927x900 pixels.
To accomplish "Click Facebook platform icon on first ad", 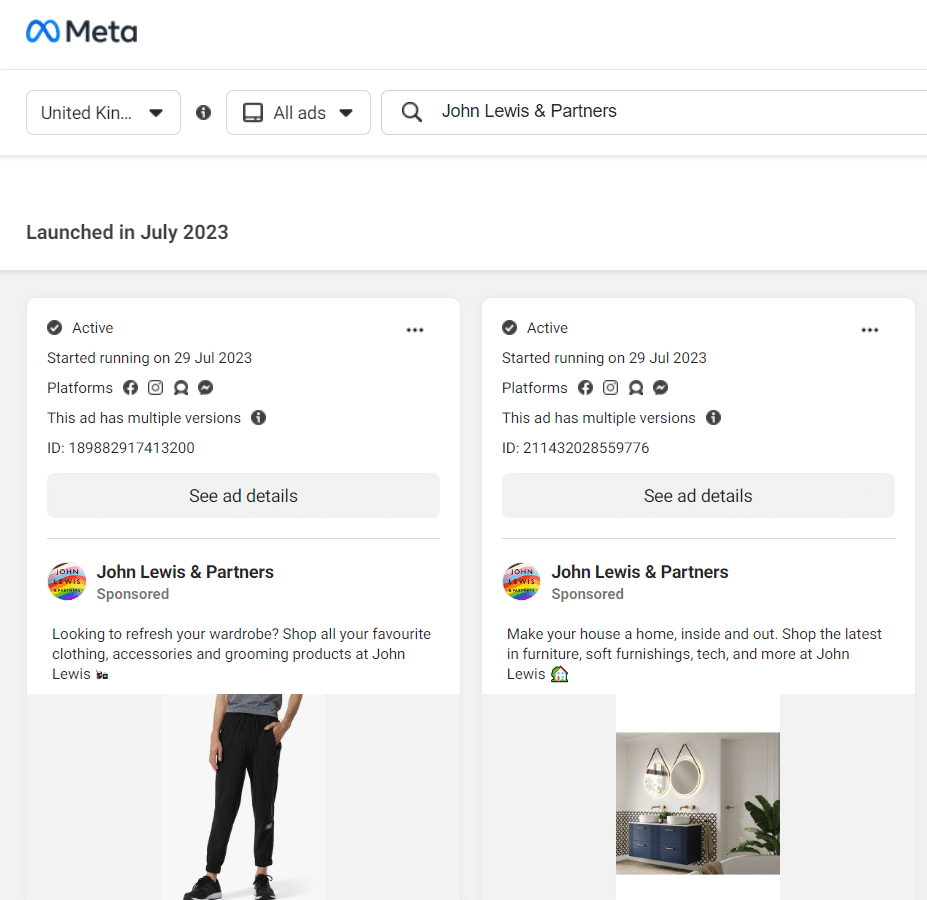I will 130,388.
